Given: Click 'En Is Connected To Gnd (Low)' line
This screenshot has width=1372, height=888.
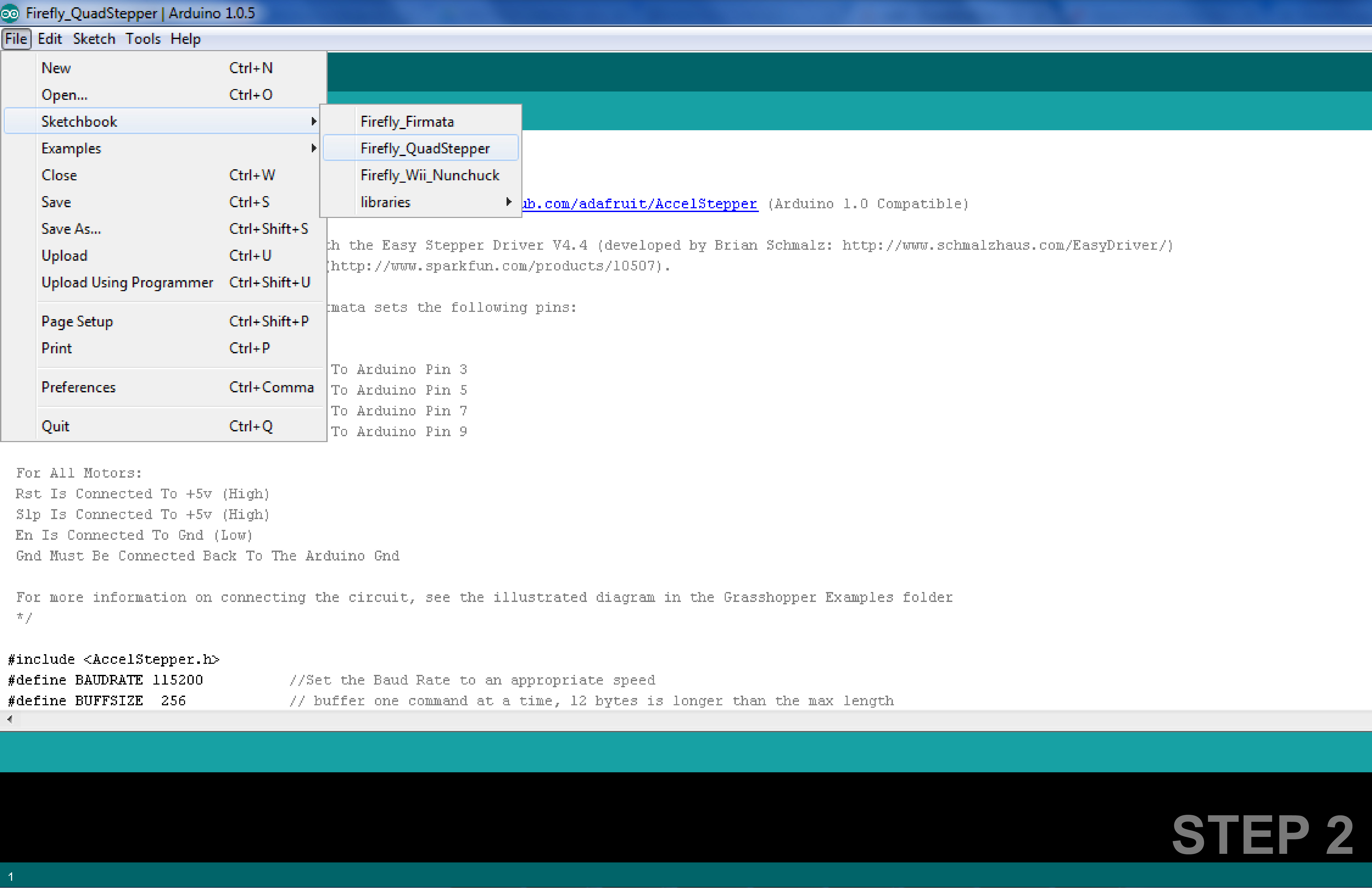Looking at the screenshot, I should coord(134,535).
